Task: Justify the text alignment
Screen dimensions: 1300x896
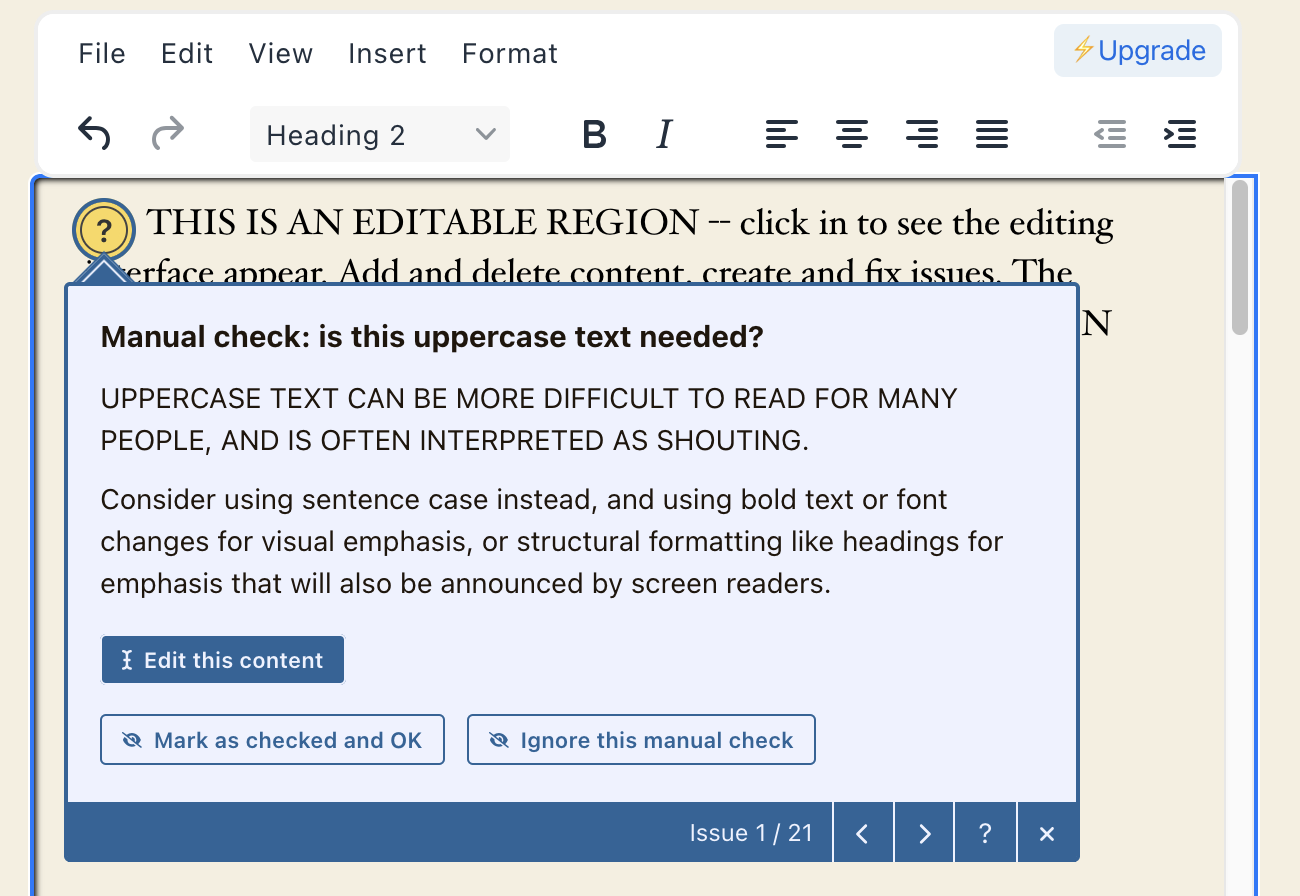Action: coord(992,134)
